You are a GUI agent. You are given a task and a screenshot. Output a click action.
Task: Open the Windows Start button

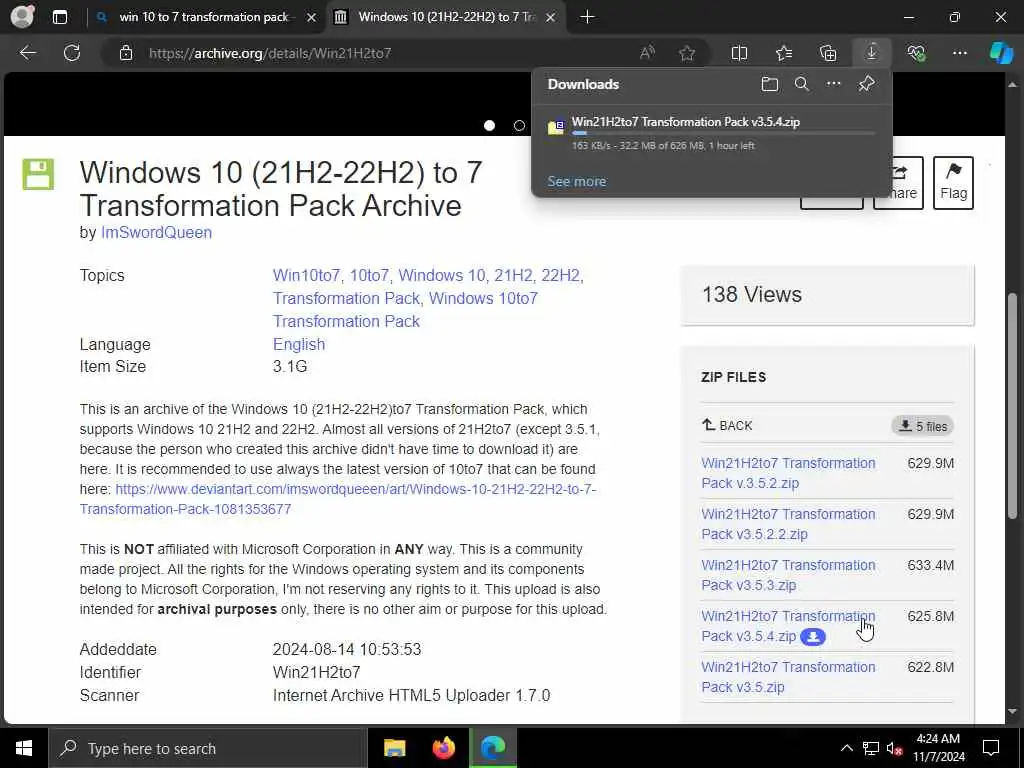[24, 748]
